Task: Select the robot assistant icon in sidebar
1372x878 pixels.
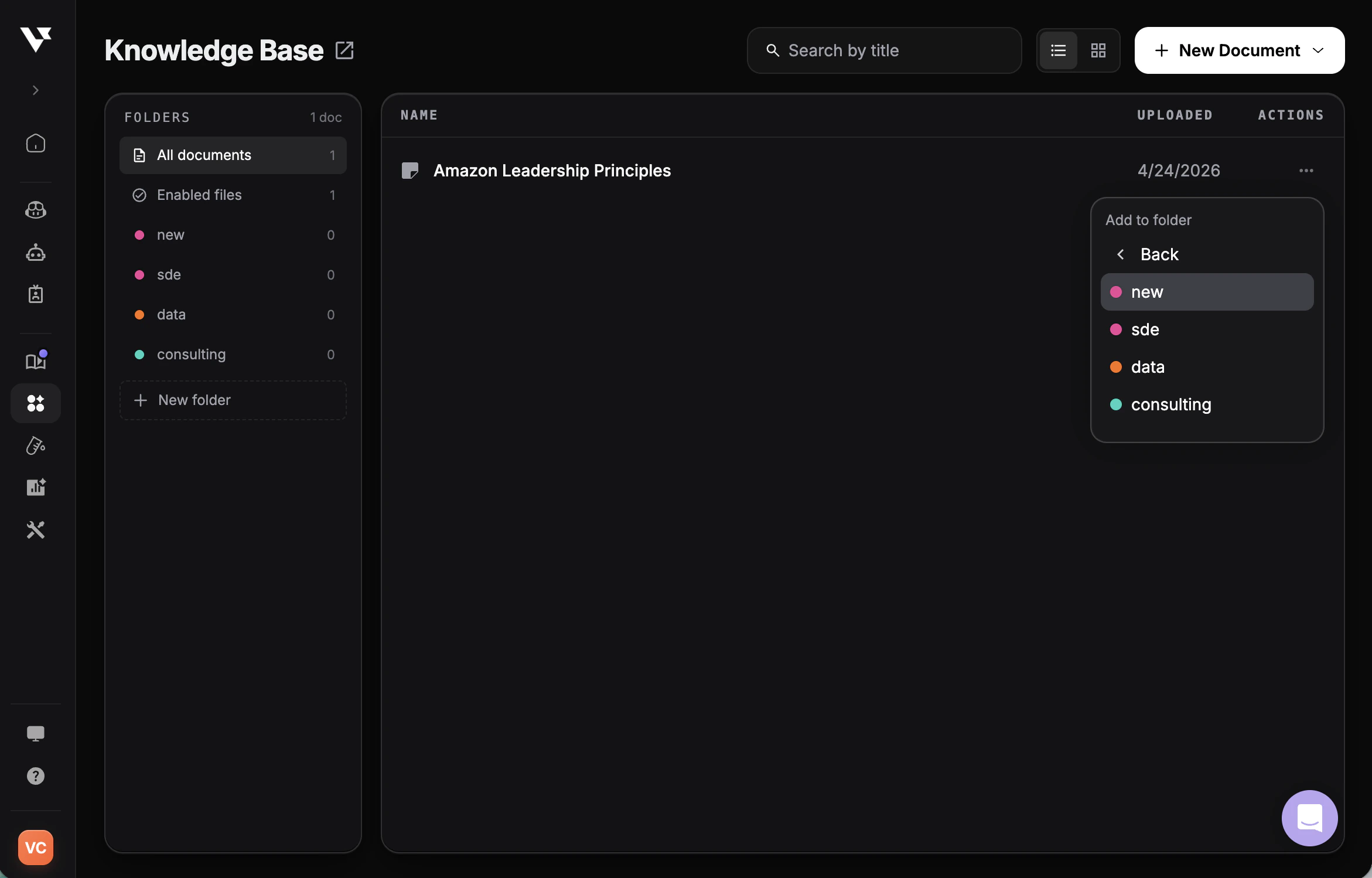Action: point(35,253)
